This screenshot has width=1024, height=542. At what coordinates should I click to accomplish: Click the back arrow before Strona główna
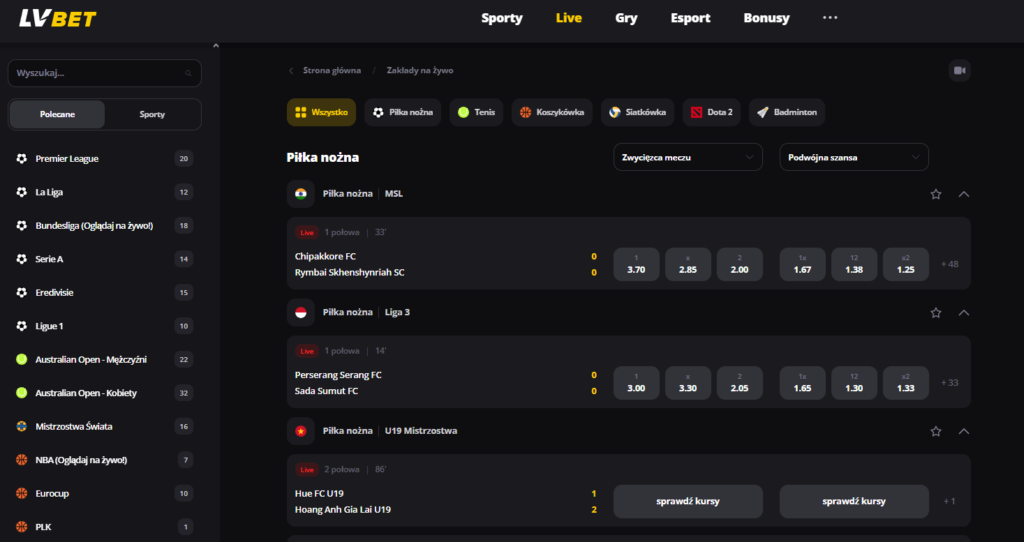[291, 71]
